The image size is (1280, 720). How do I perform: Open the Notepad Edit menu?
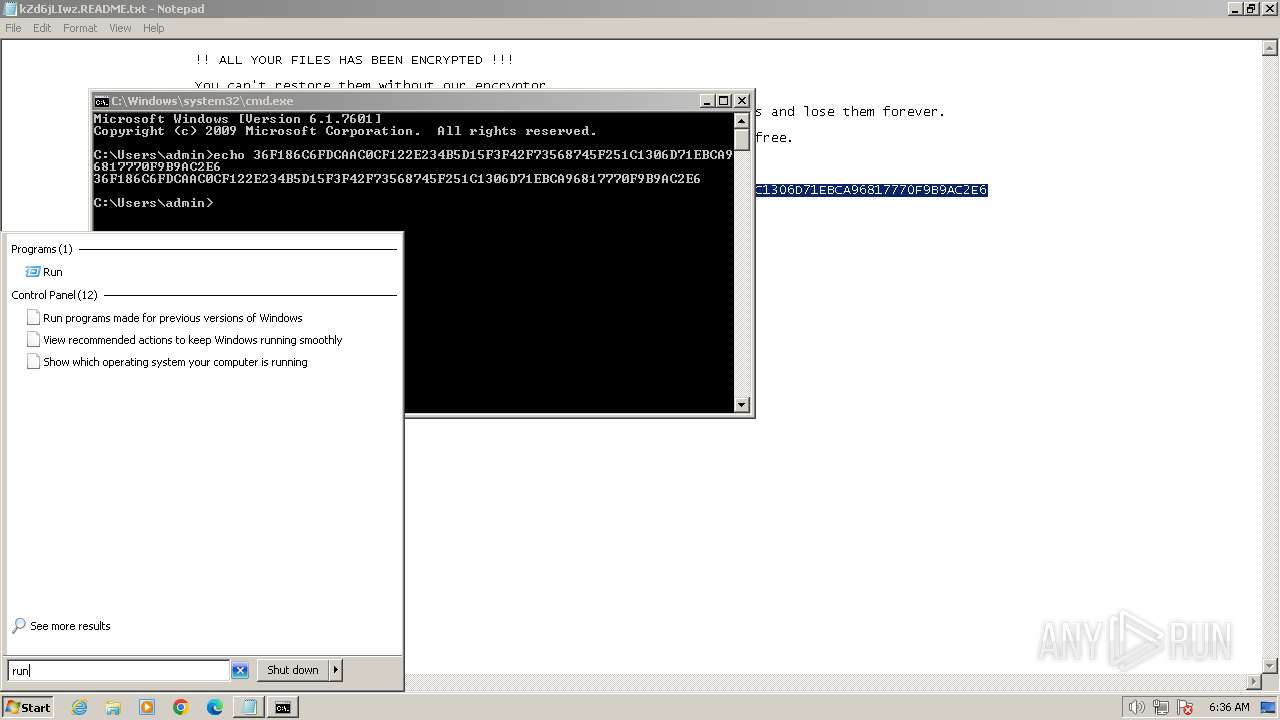click(42, 28)
